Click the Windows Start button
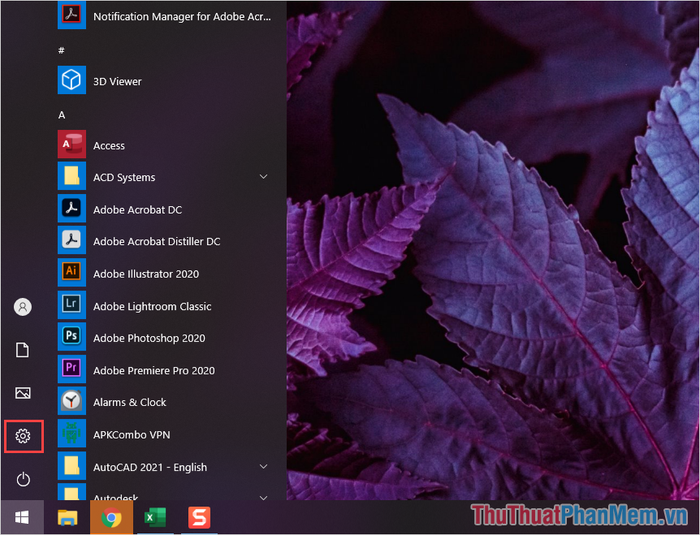The width and height of the screenshot is (700, 535). point(22,517)
